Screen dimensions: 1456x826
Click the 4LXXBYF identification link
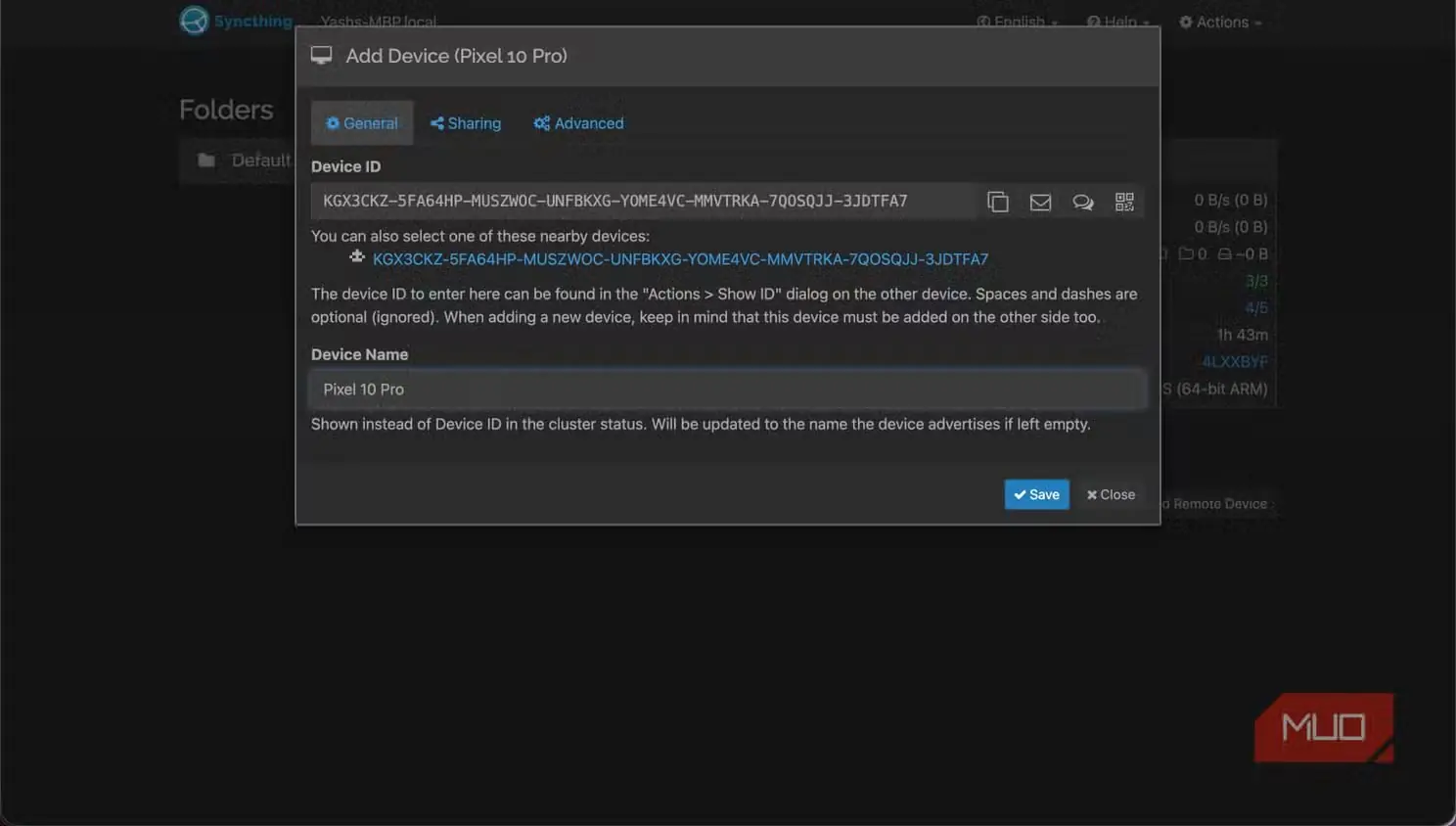pyautogui.click(x=1235, y=362)
